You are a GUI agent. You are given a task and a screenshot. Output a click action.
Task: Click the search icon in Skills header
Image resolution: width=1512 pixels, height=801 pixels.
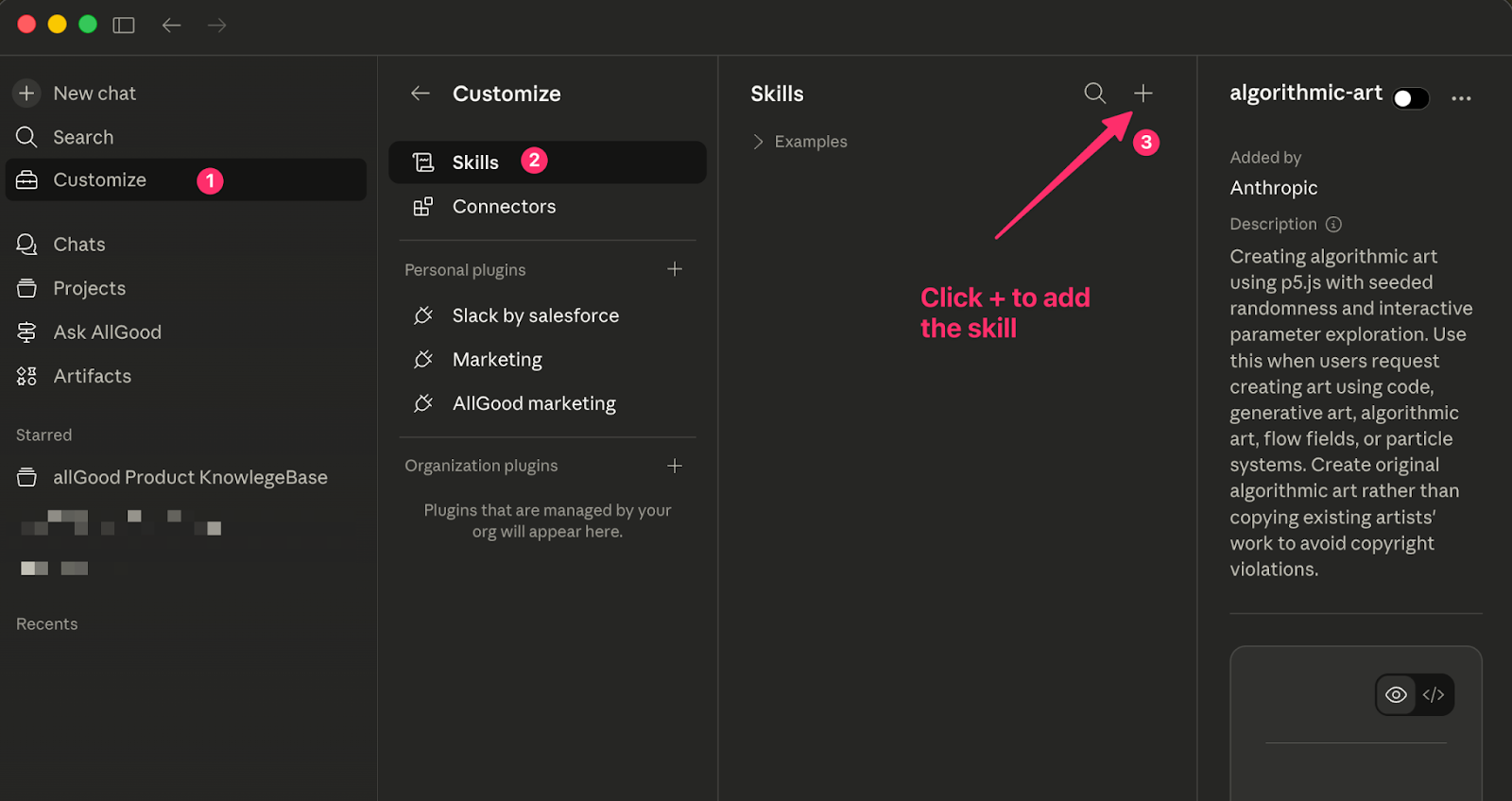coord(1094,94)
